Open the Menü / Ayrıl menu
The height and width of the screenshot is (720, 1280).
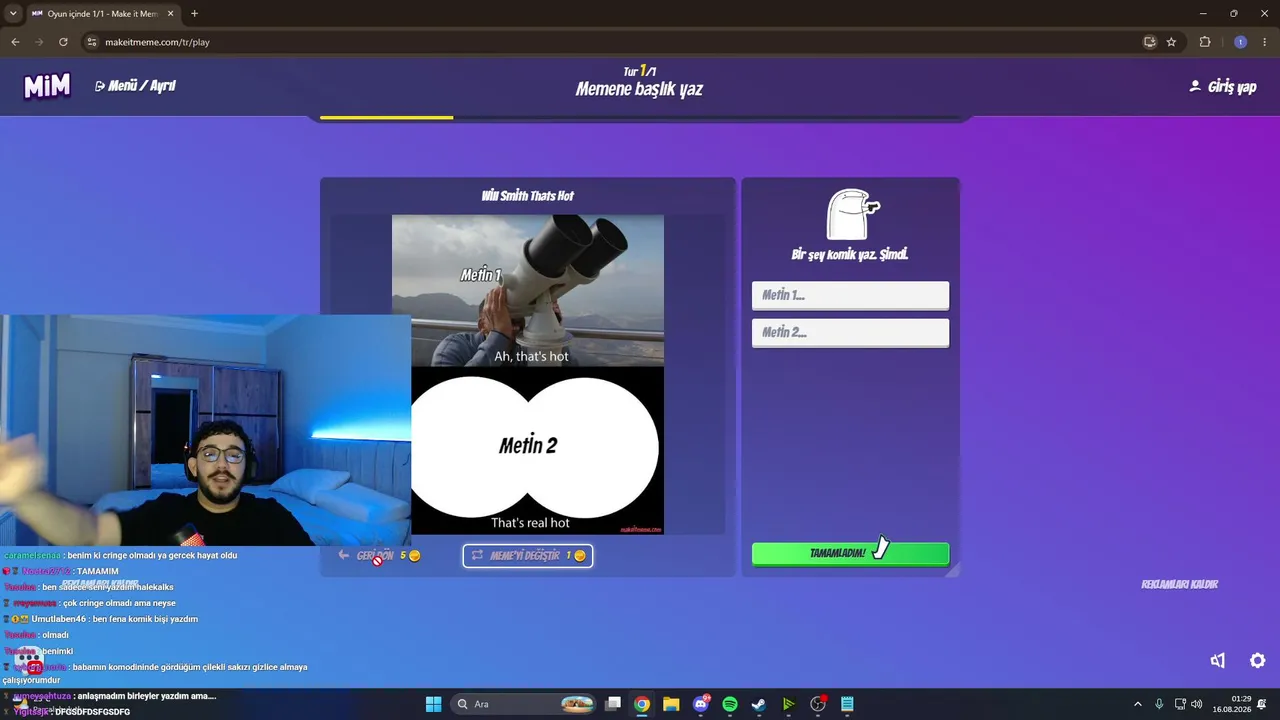tap(135, 86)
